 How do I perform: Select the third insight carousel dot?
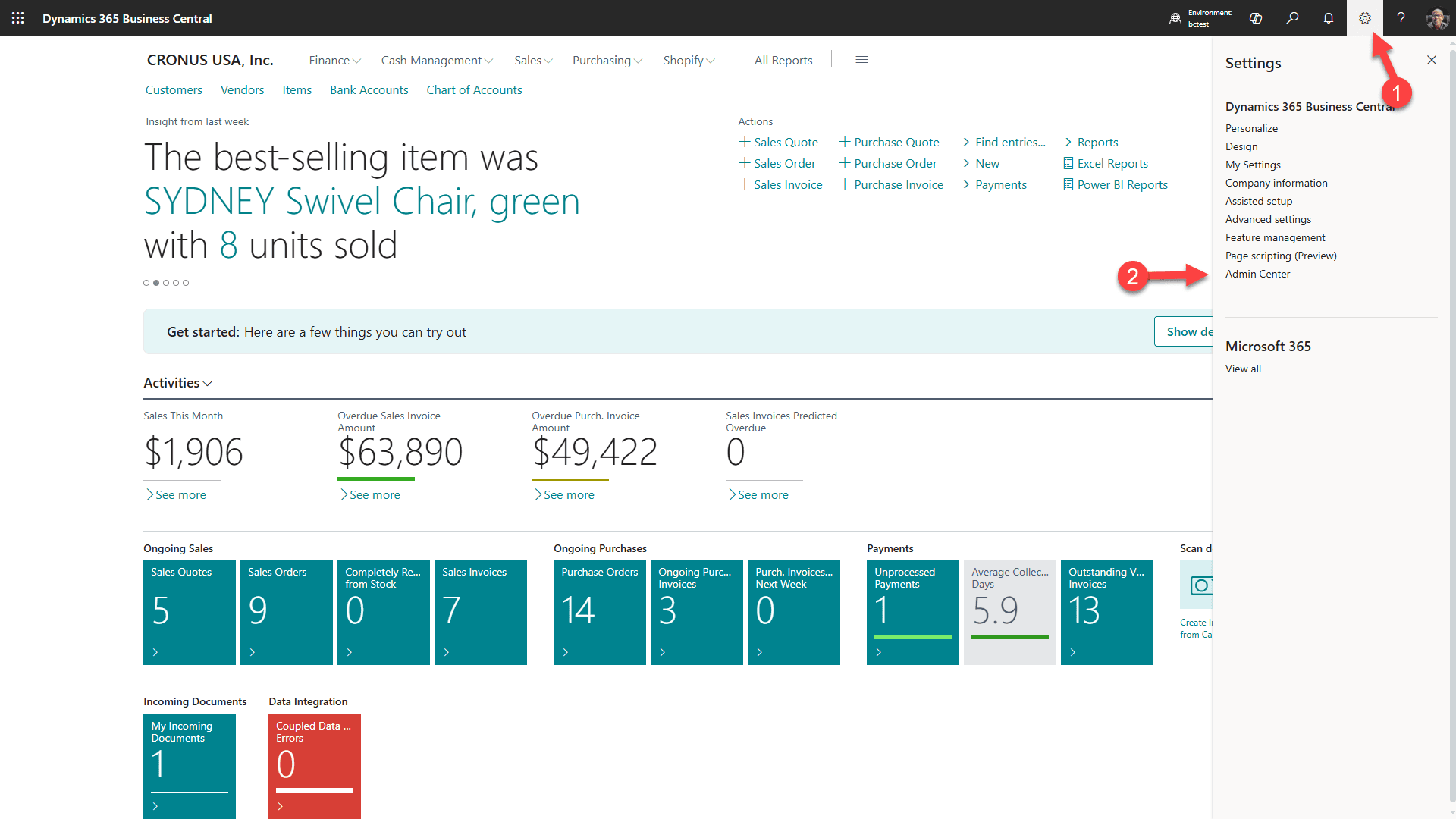coord(166,283)
